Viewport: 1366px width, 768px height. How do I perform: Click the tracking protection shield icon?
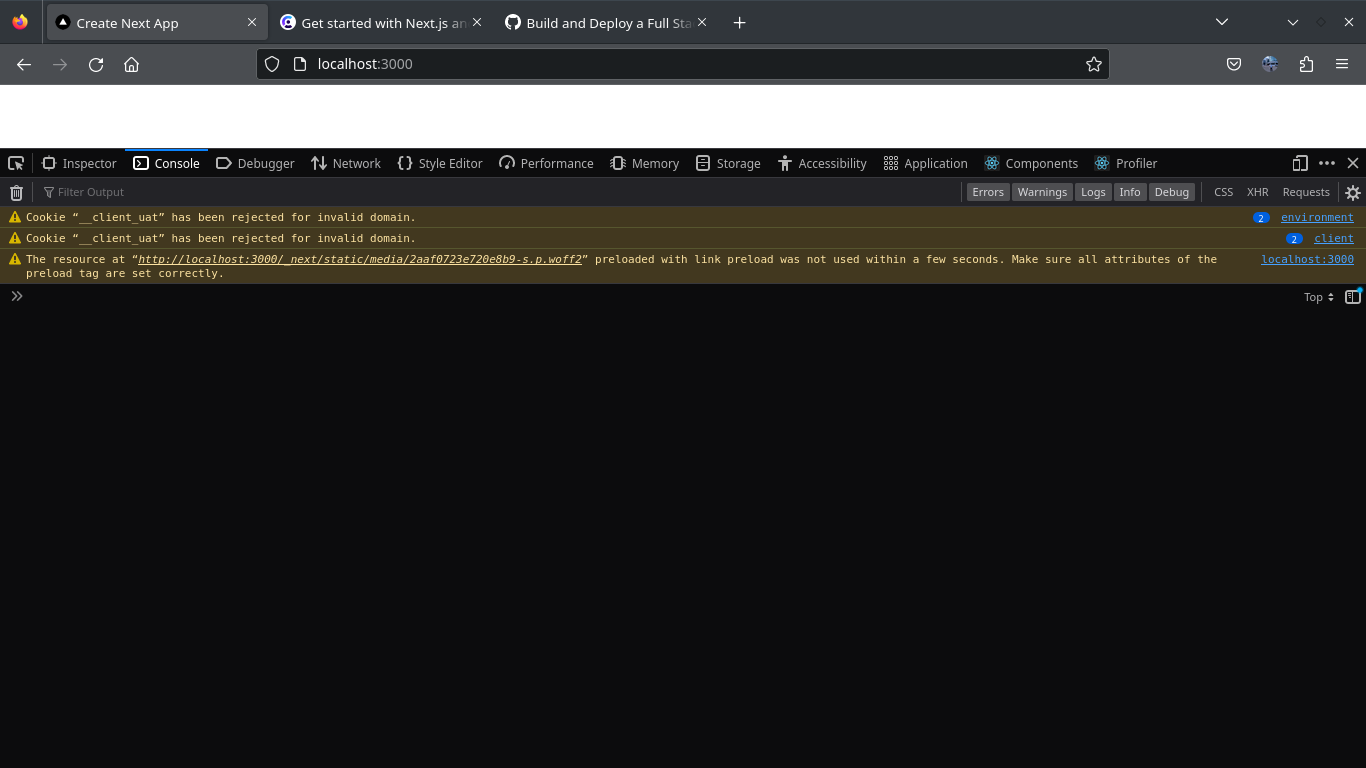(271, 63)
